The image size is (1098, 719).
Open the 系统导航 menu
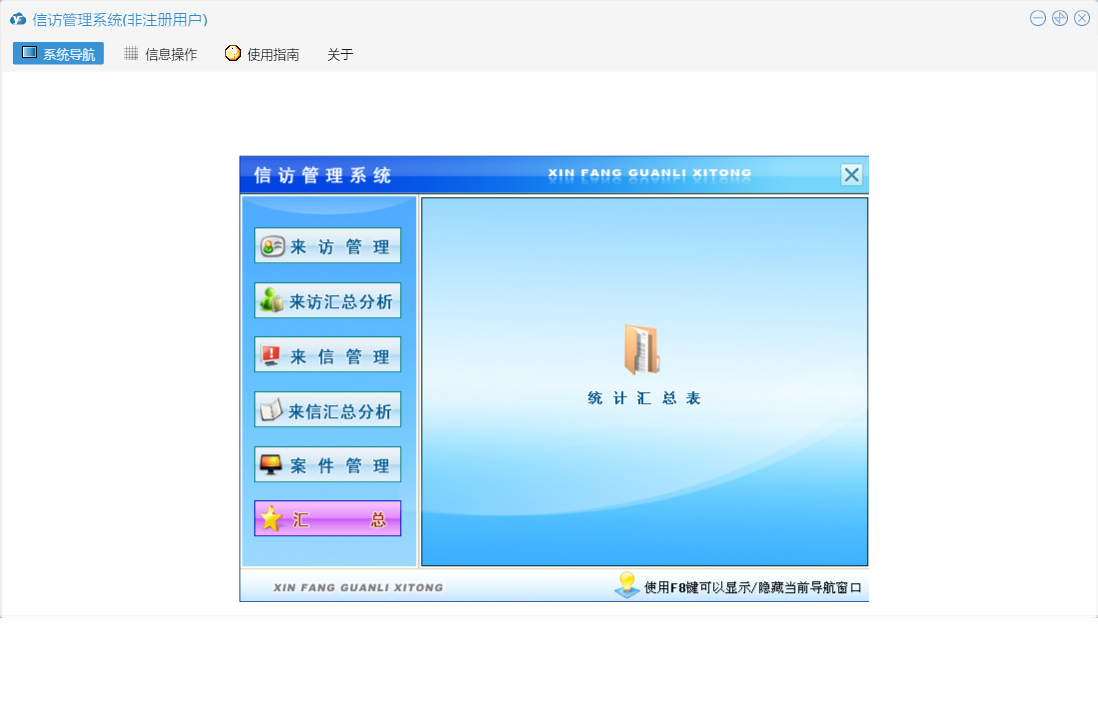(x=58, y=54)
